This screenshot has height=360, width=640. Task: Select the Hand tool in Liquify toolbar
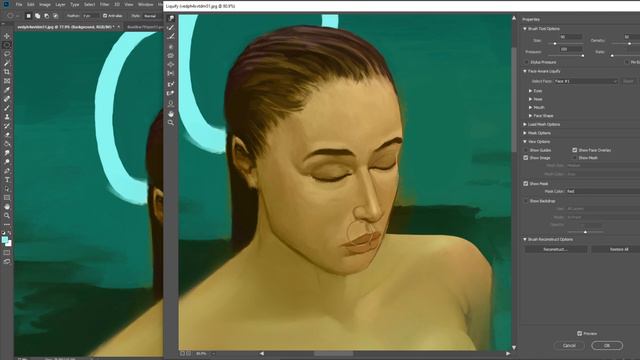171,113
